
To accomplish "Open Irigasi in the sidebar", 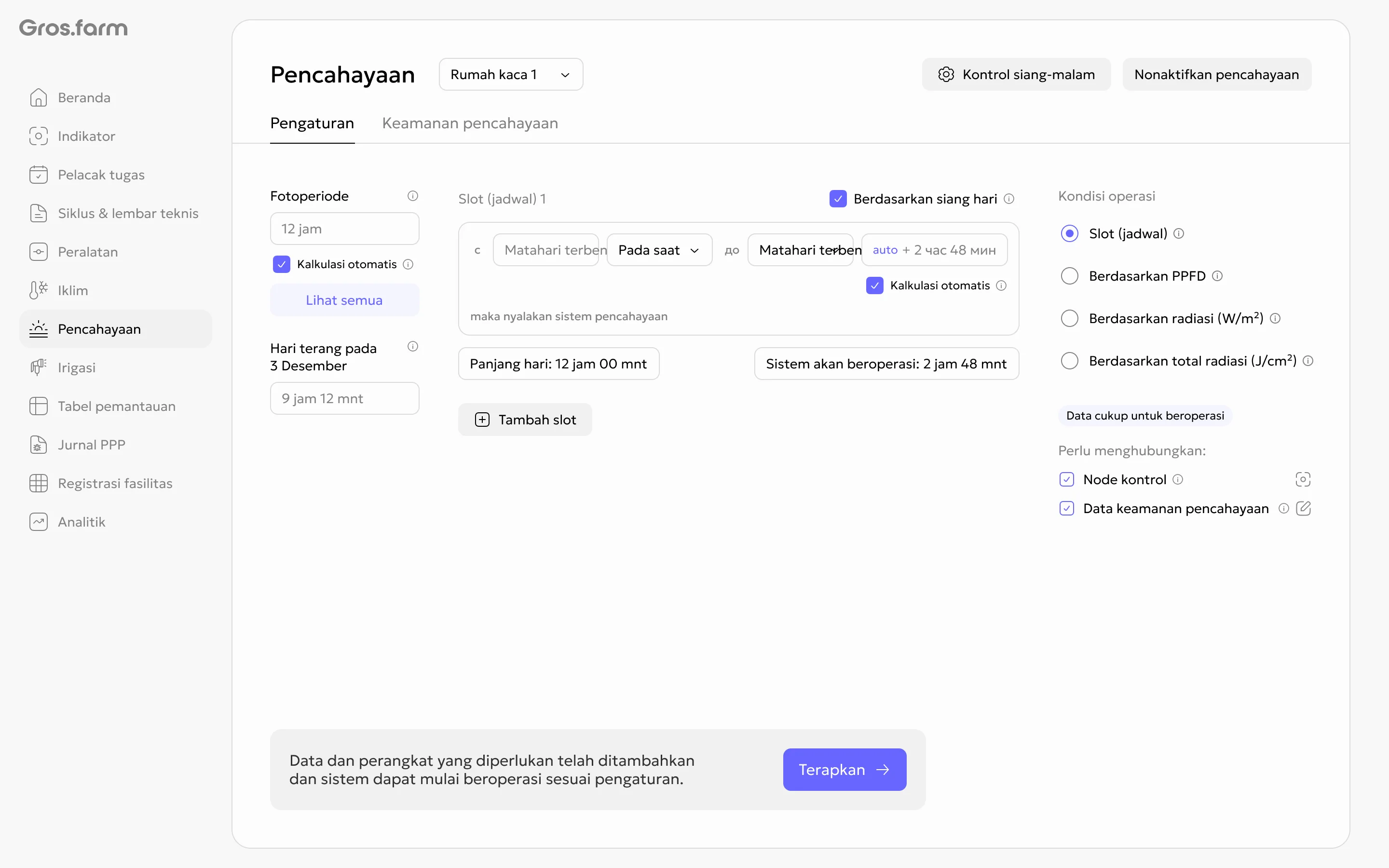I will point(116,367).
